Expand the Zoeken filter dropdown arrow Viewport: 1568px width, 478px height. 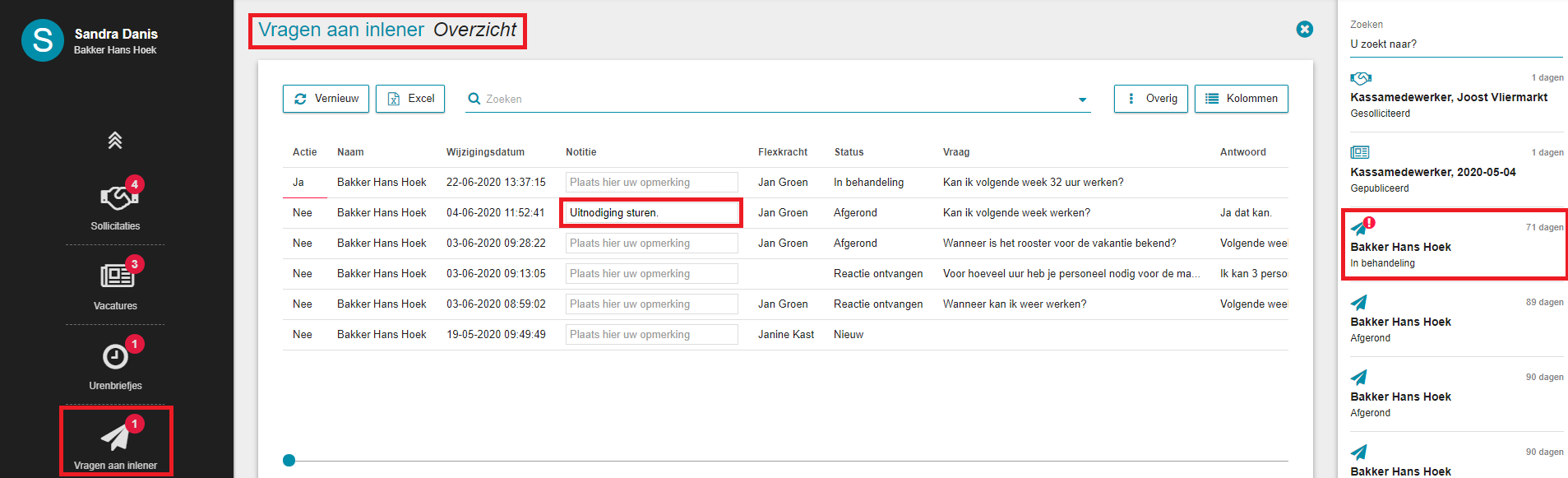[1083, 100]
